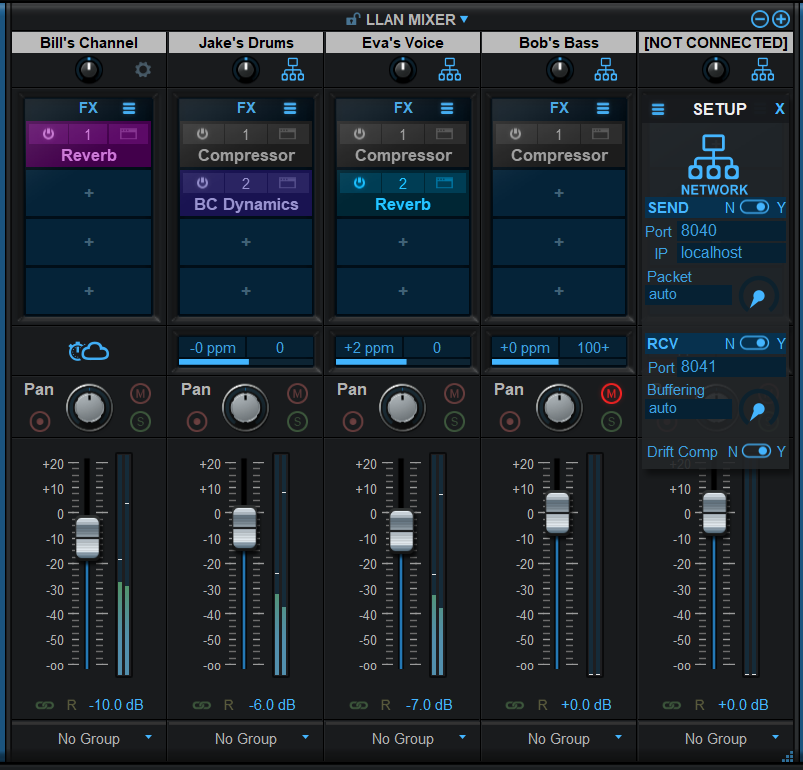Mute Eva's Voice channel
This screenshot has width=803, height=770.
tap(454, 394)
